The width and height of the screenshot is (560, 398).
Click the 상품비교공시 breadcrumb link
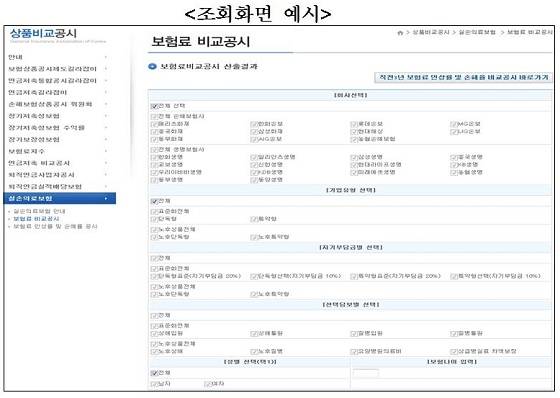(431, 33)
